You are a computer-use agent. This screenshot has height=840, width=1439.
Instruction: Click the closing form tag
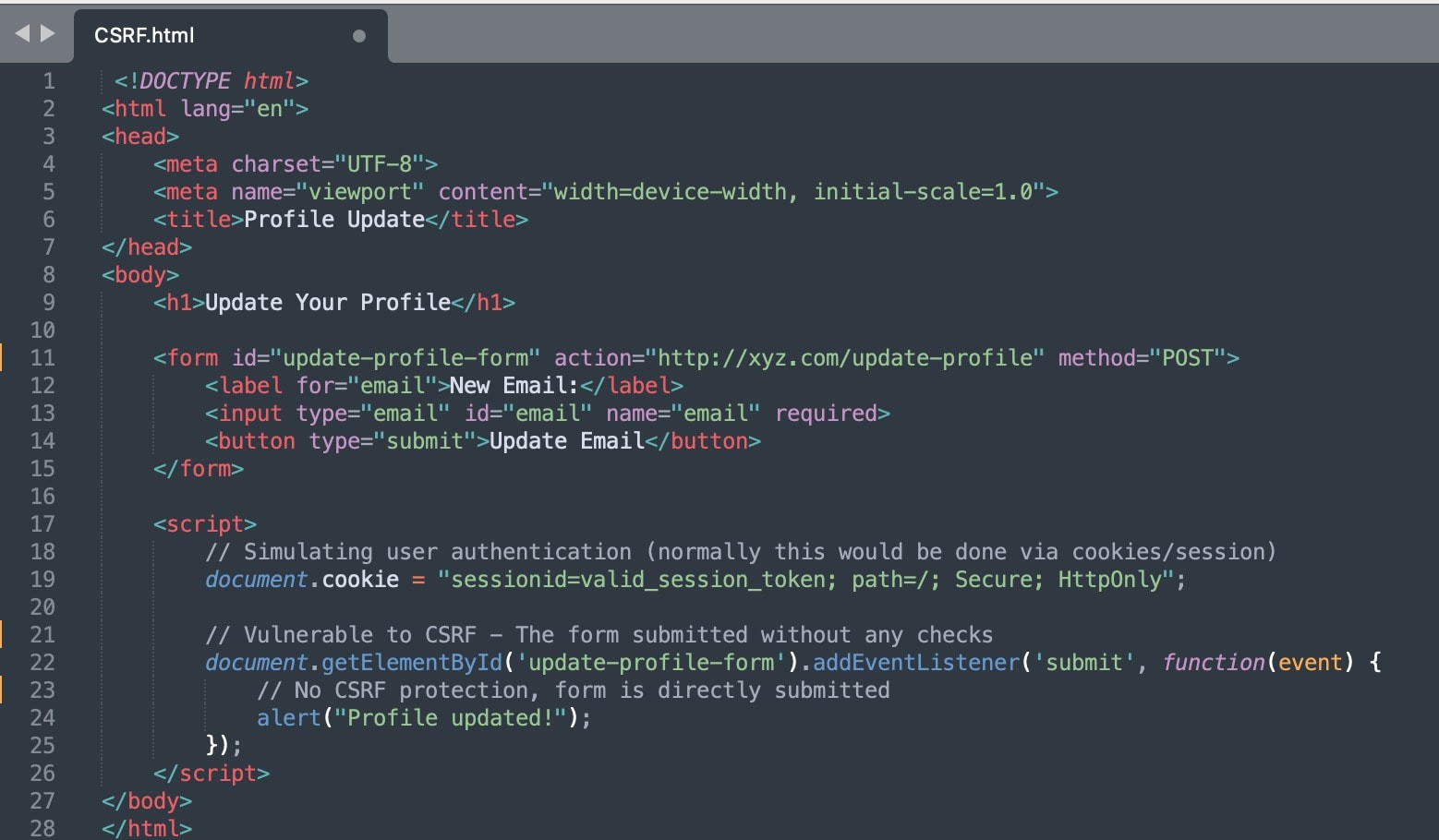[x=199, y=469]
